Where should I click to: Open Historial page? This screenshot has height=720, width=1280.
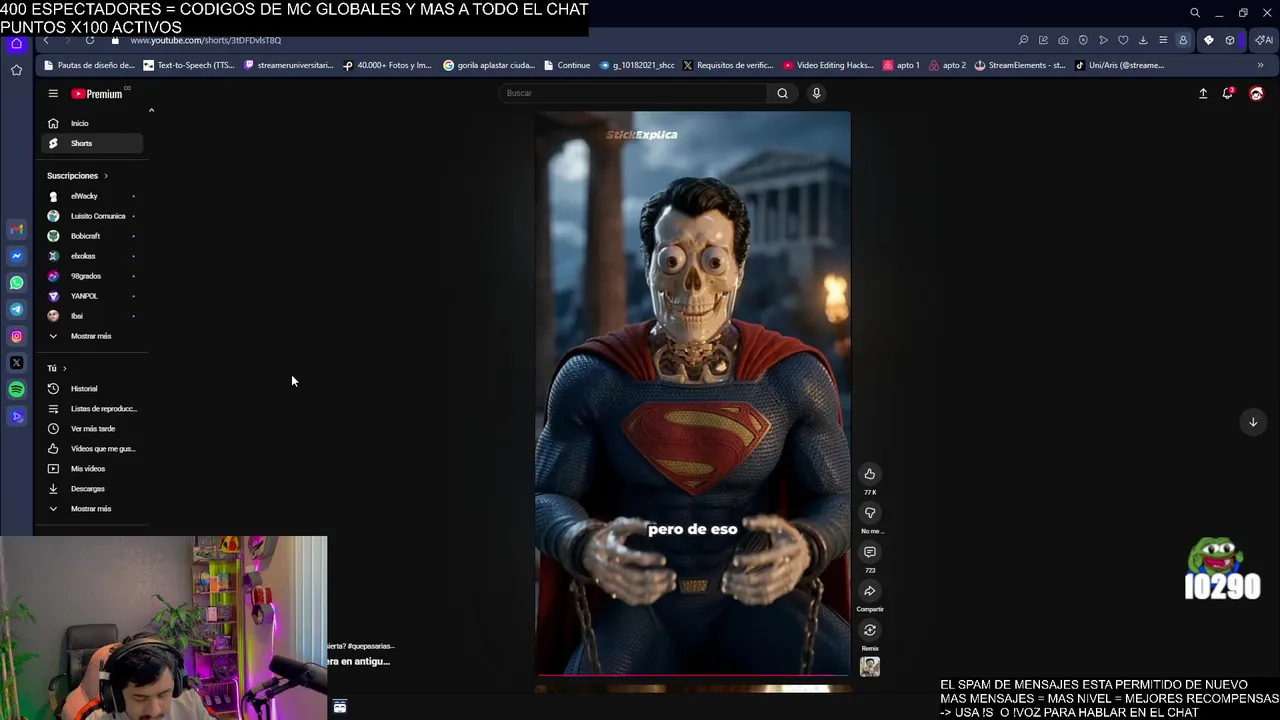click(x=92, y=388)
